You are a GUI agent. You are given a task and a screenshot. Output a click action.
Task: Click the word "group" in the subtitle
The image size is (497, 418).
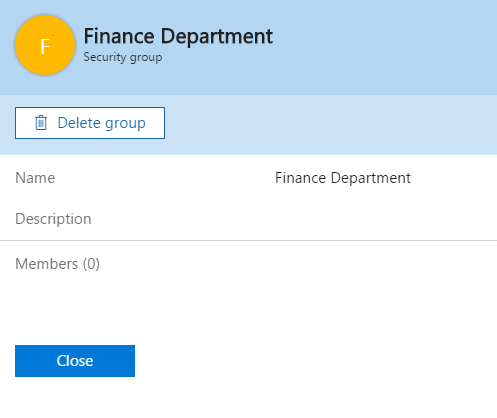point(146,58)
